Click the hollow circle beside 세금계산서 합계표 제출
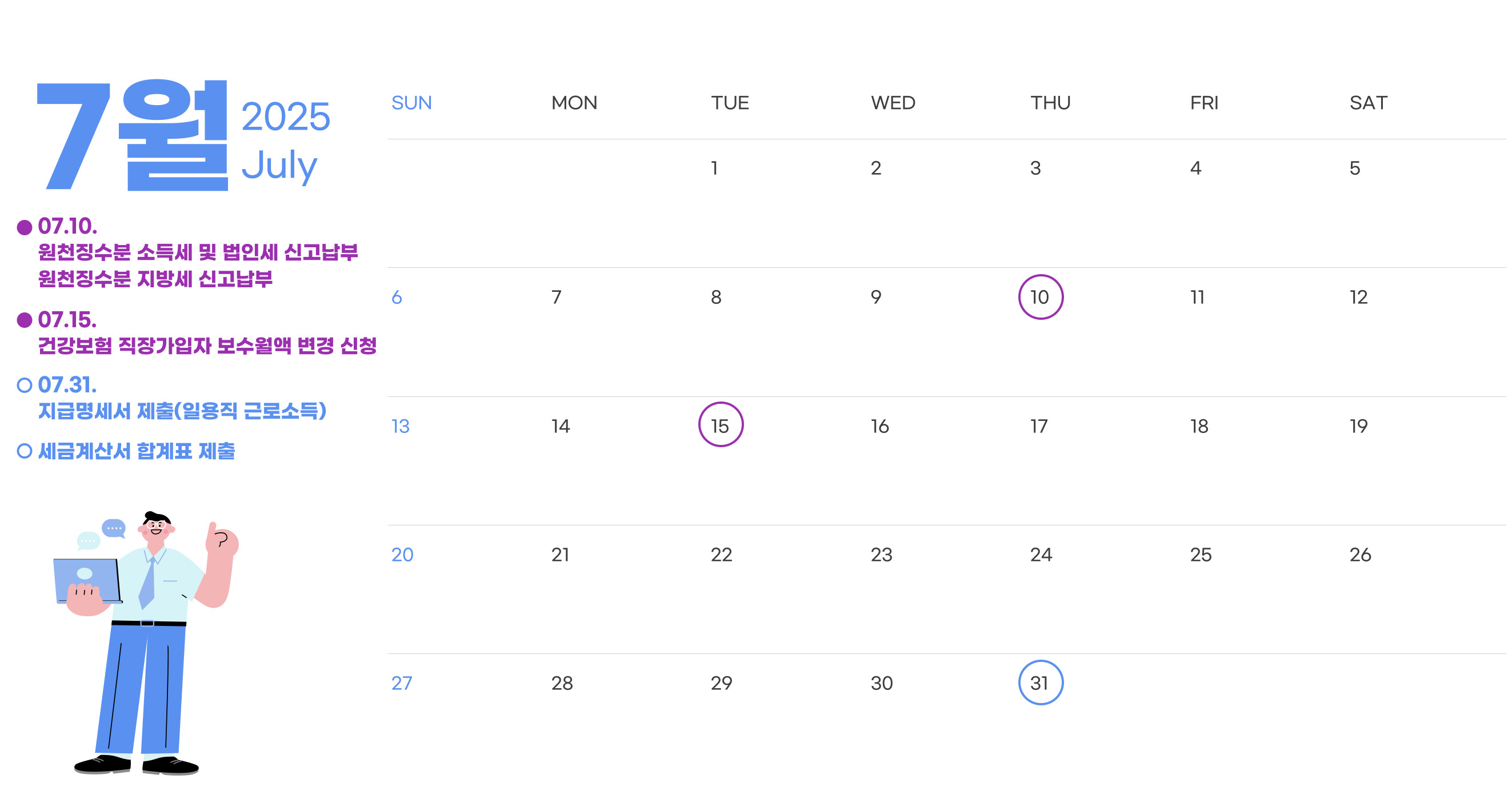Image resolution: width=1512 pixels, height=803 pixels. (x=24, y=451)
